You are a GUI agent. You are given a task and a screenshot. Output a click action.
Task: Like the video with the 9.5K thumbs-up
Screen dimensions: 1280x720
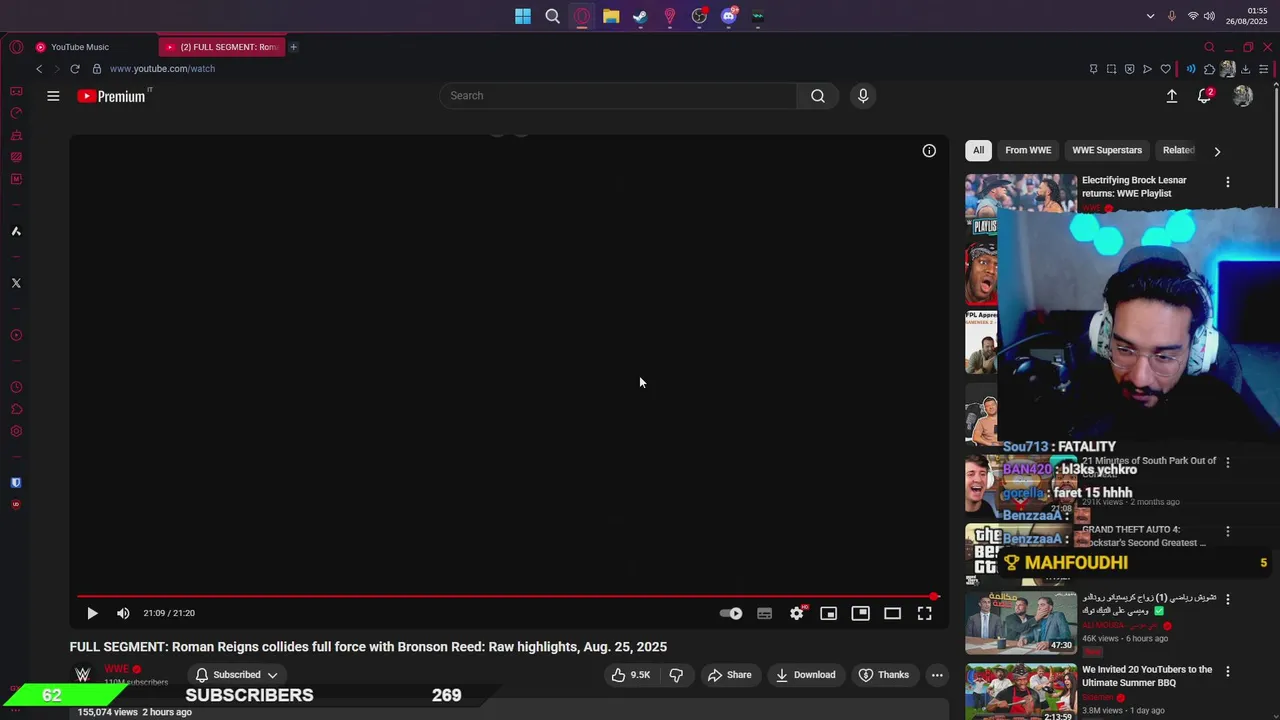click(x=631, y=675)
